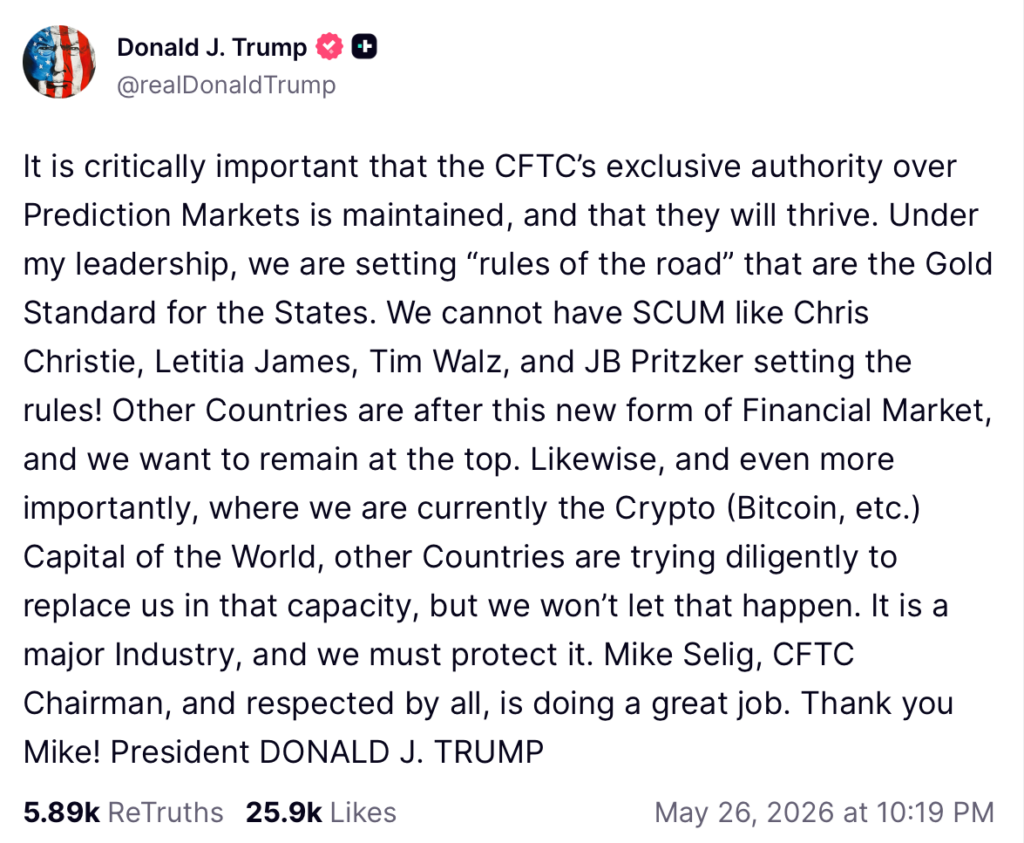View the 25.9k Likes list
Screen dimensions: 1024x843
pos(321,813)
